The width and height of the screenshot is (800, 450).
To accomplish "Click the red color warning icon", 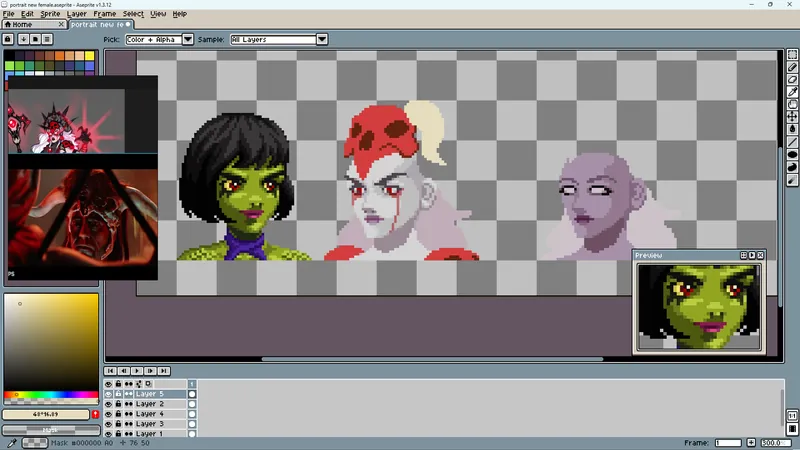I will (x=95, y=414).
